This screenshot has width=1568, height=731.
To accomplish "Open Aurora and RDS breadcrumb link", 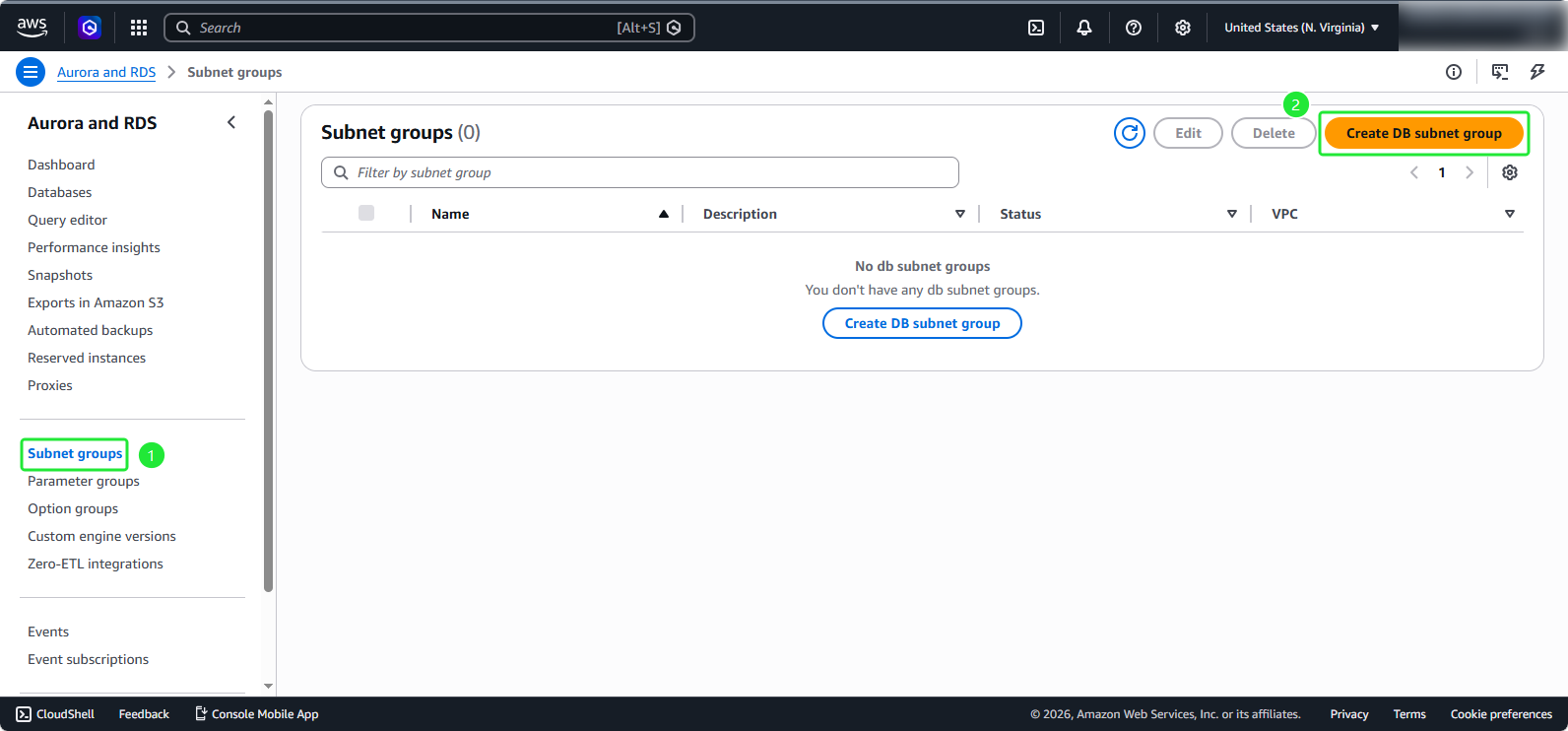I will click(106, 72).
